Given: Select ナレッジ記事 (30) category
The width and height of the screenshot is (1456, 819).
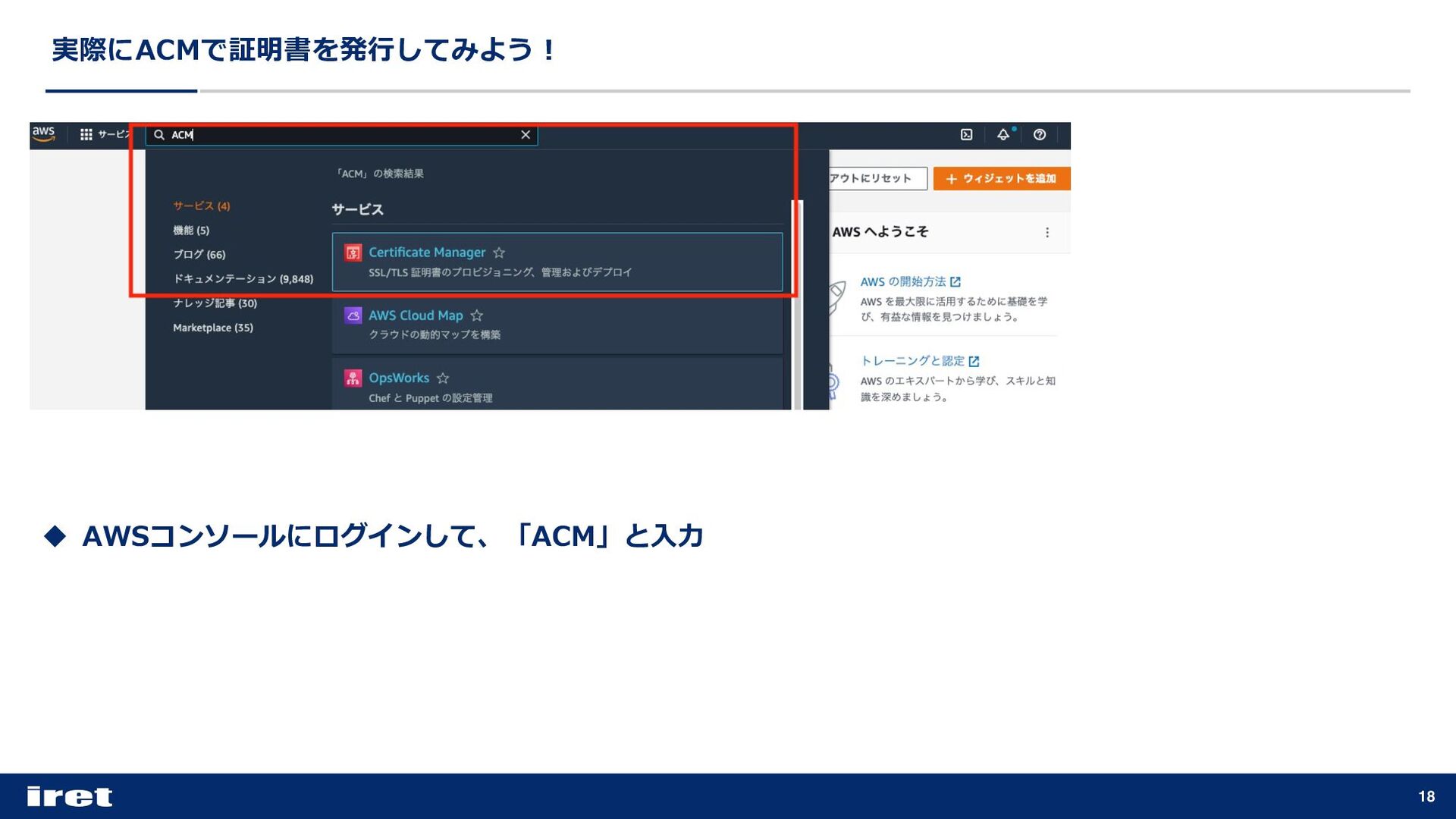Looking at the screenshot, I should tap(215, 303).
